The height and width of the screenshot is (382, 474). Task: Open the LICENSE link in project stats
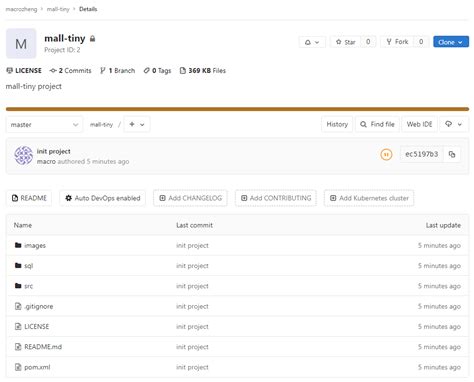(x=24, y=71)
